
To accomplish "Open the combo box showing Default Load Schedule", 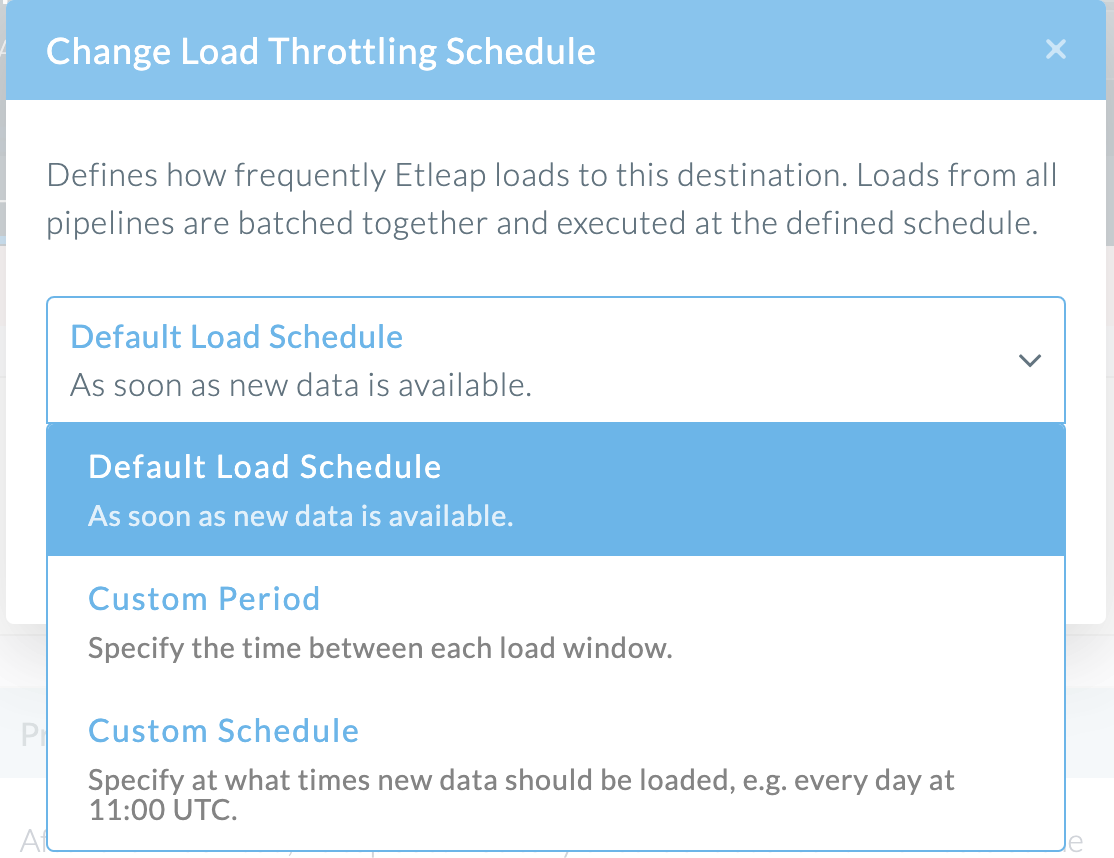I will [x=556, y=360].
